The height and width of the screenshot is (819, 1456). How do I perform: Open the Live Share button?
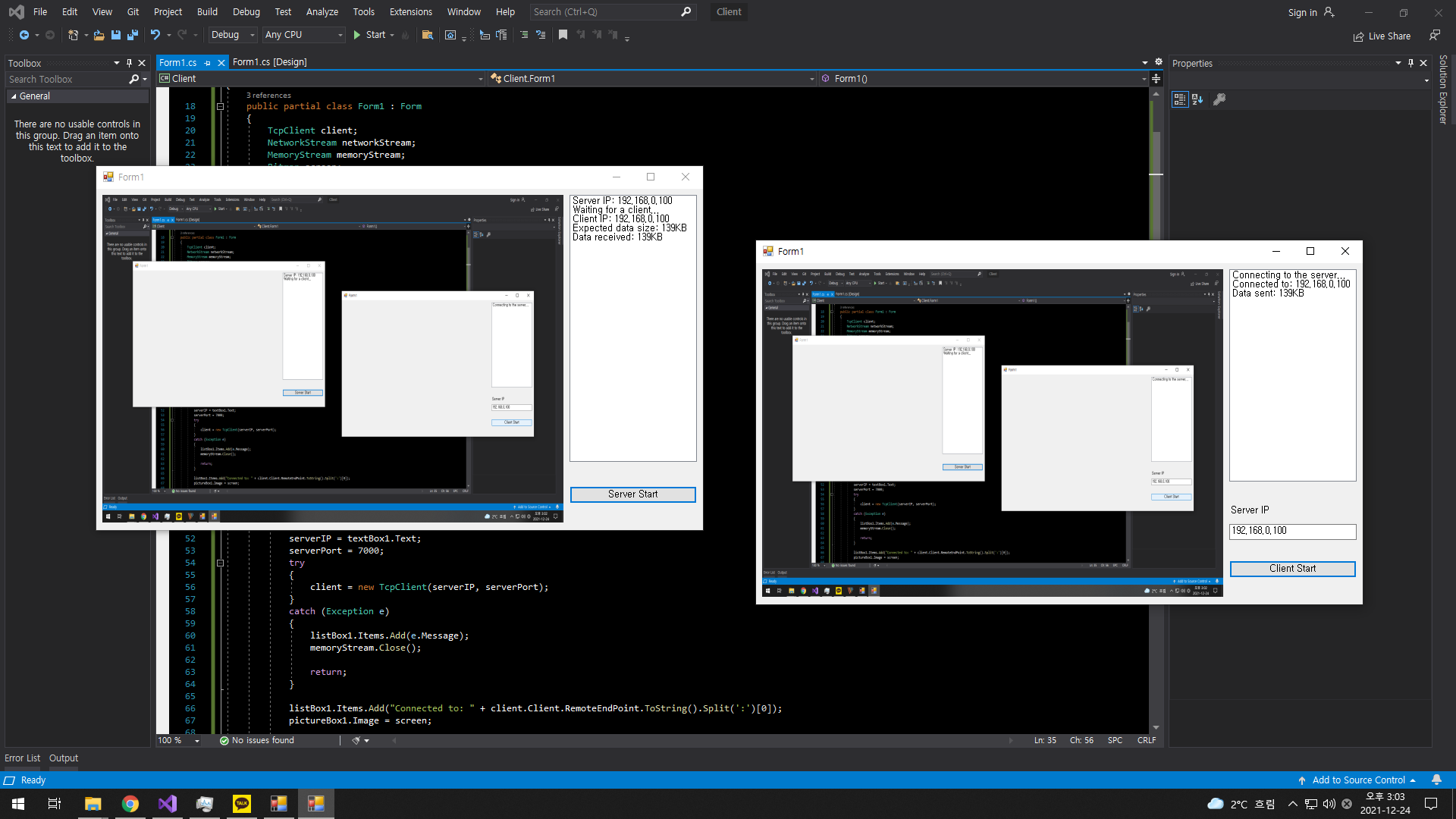click(x=1382, y=36)
